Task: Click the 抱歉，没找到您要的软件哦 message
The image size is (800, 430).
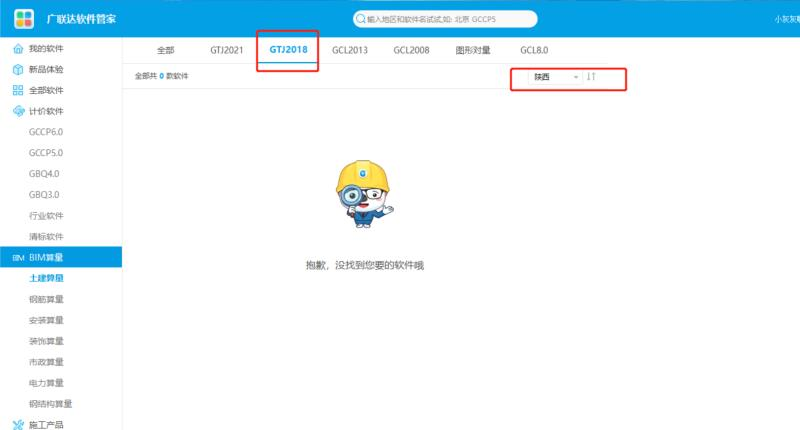Action: pos(365,265)
